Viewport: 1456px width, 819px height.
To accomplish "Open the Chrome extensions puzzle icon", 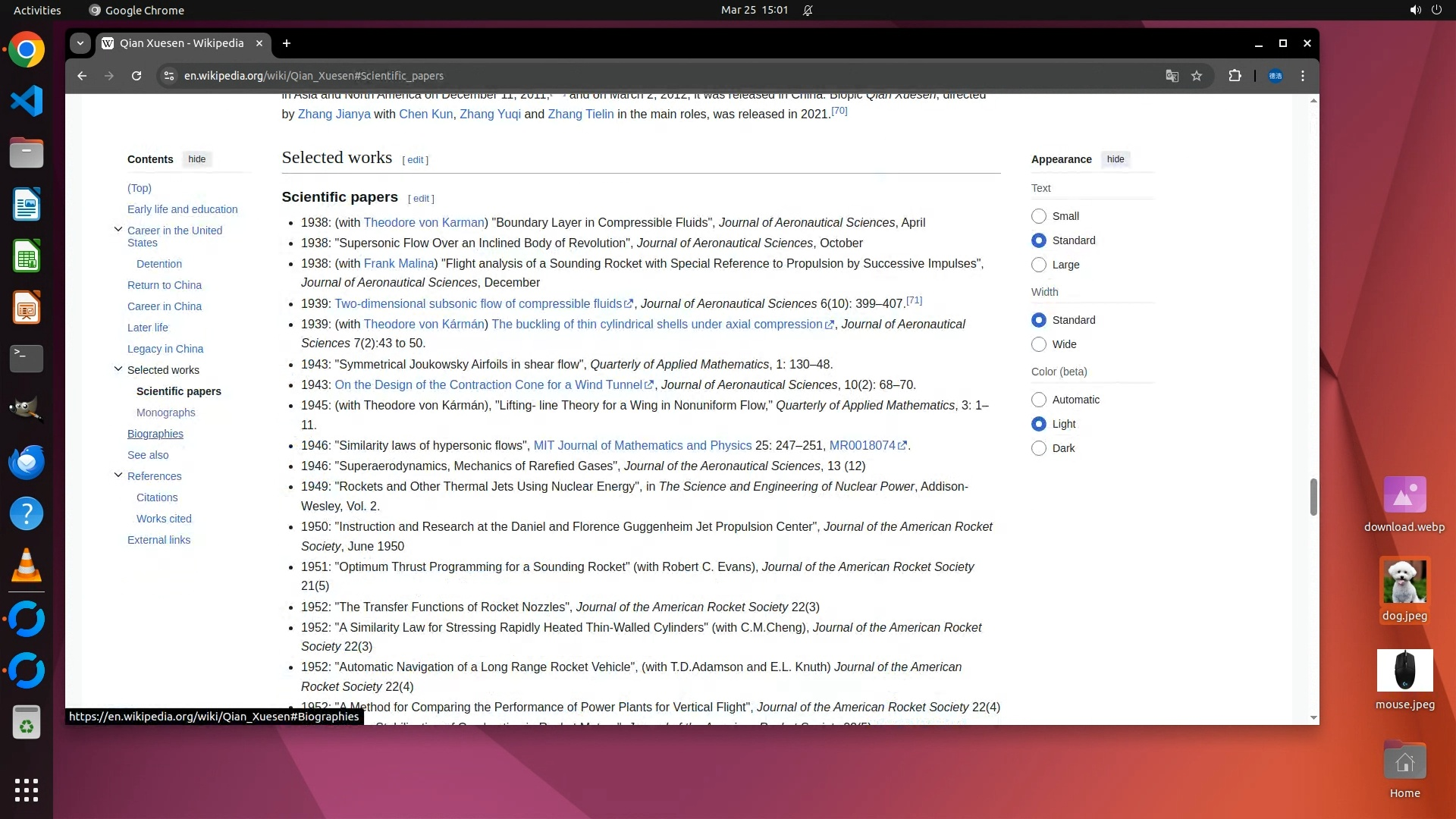I will tap(1235, 76).
